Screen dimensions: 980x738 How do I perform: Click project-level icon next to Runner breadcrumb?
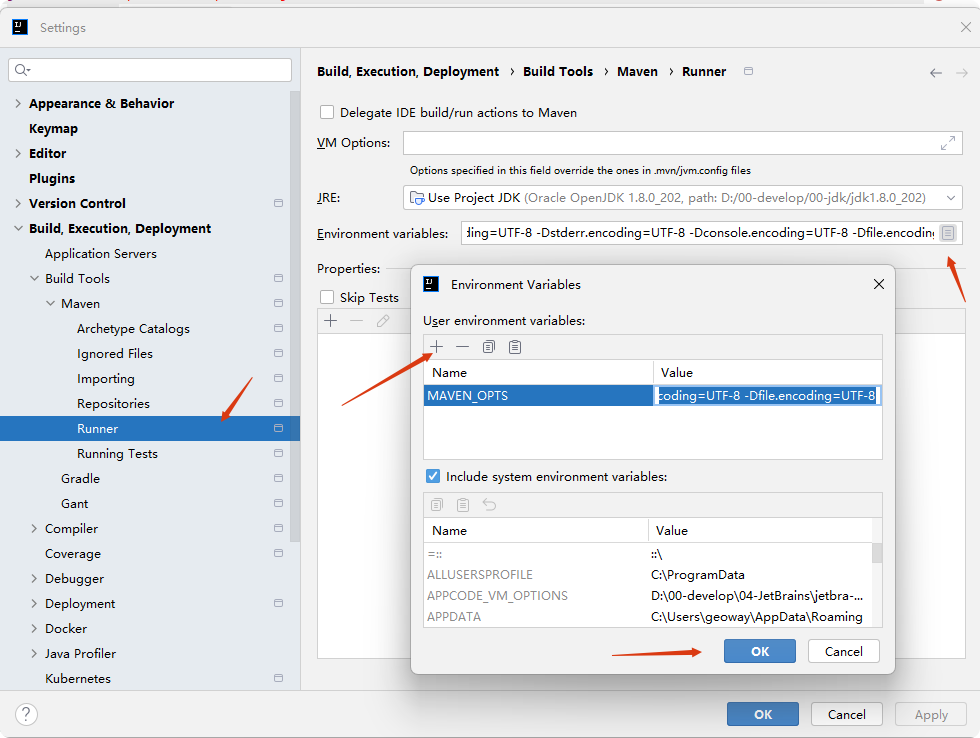point(748,71)
